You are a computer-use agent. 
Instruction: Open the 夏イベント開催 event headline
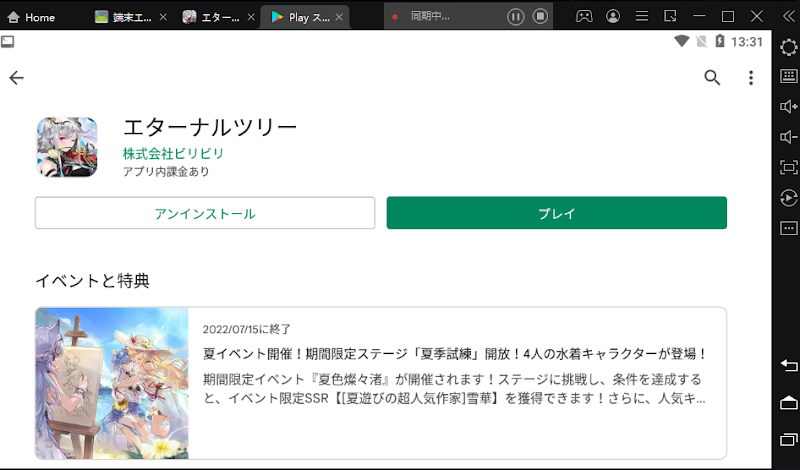[454, 354]
